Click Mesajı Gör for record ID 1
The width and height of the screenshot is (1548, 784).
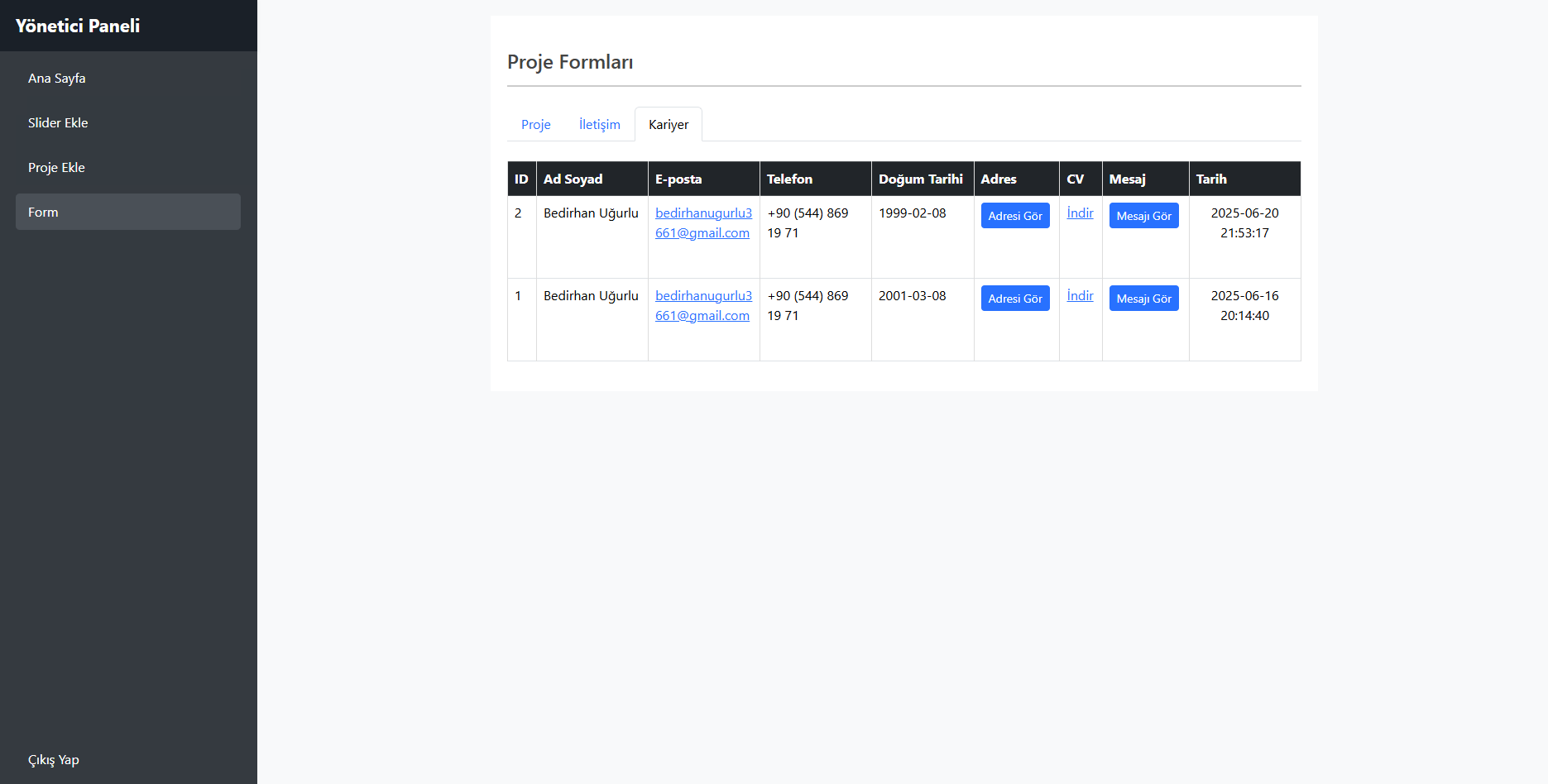(x=1143, y=299)
